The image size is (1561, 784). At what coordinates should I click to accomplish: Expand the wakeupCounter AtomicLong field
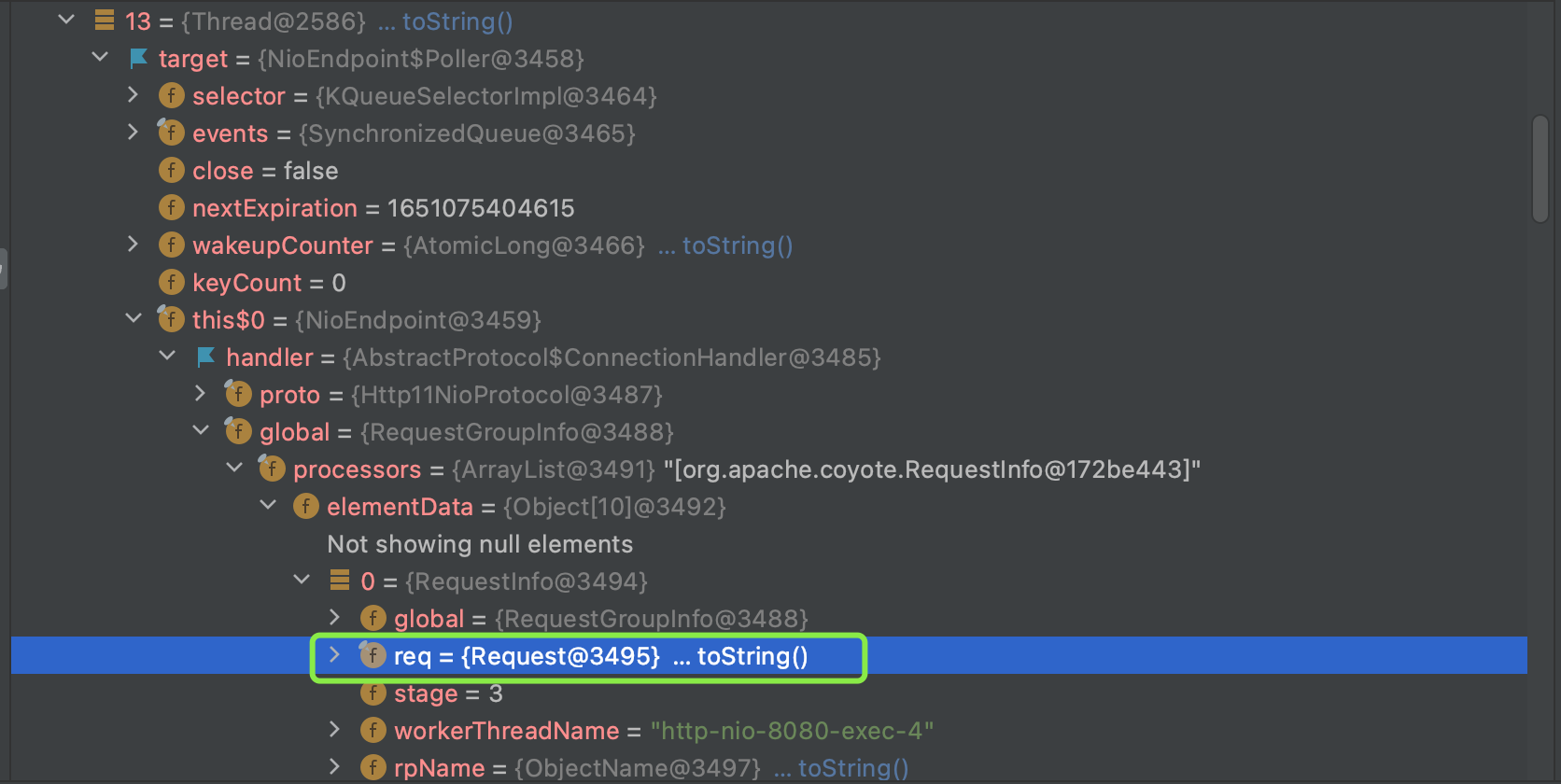tap(134, 244)
